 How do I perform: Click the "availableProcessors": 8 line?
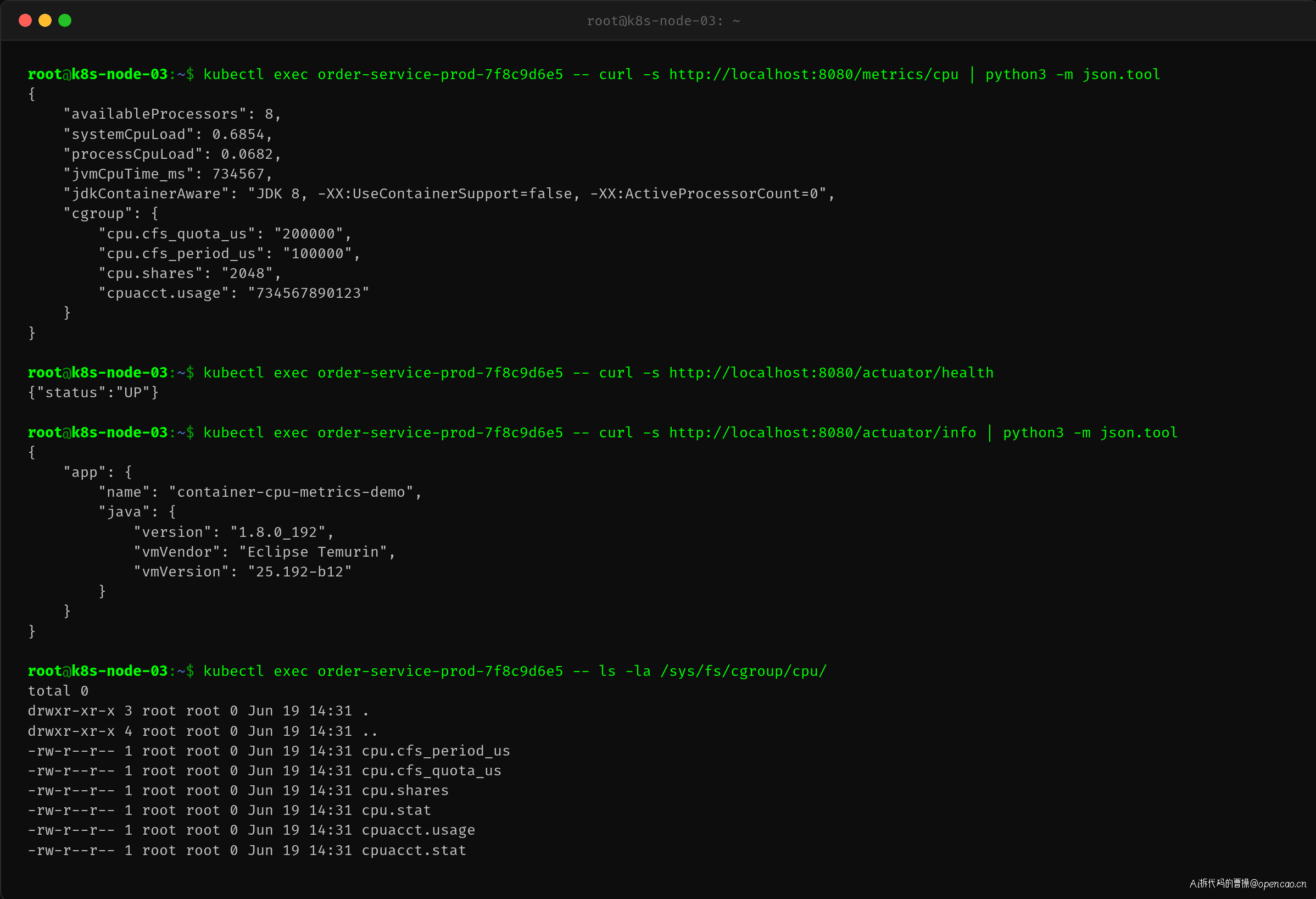click(x=172, y=114)
